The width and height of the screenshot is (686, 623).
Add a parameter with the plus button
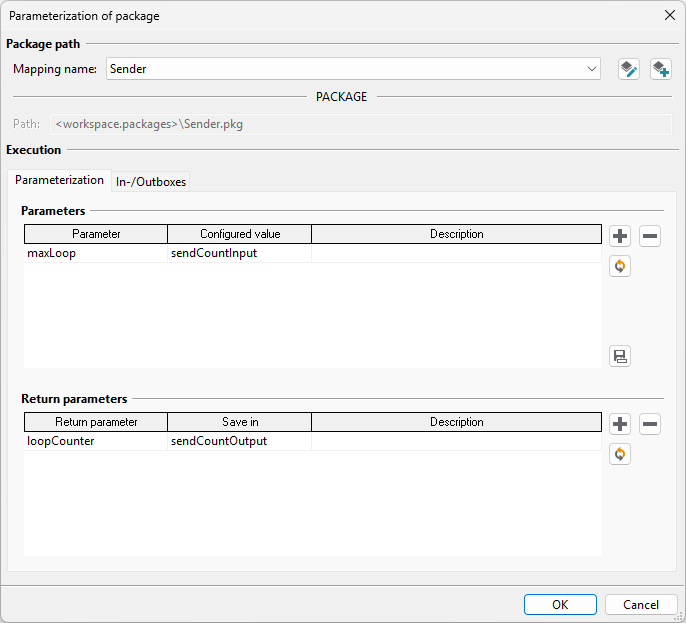click(x=620, y=236)
